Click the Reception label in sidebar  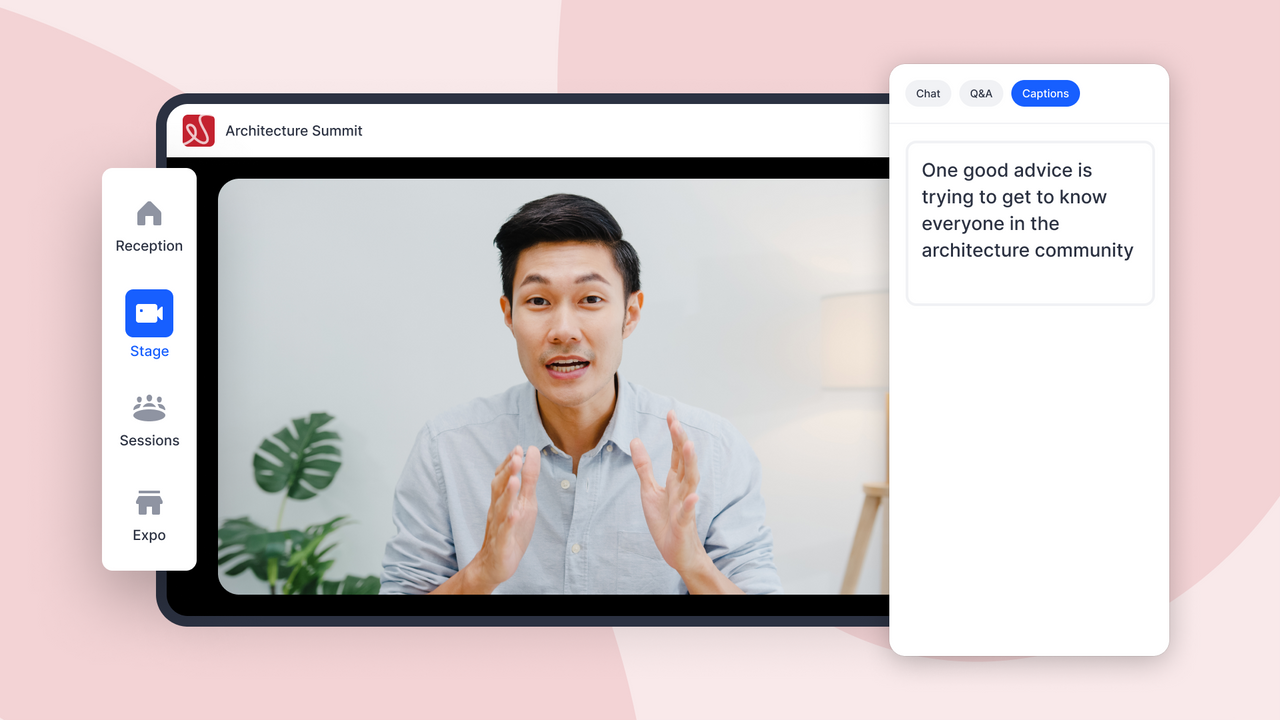tap(149, 246)
